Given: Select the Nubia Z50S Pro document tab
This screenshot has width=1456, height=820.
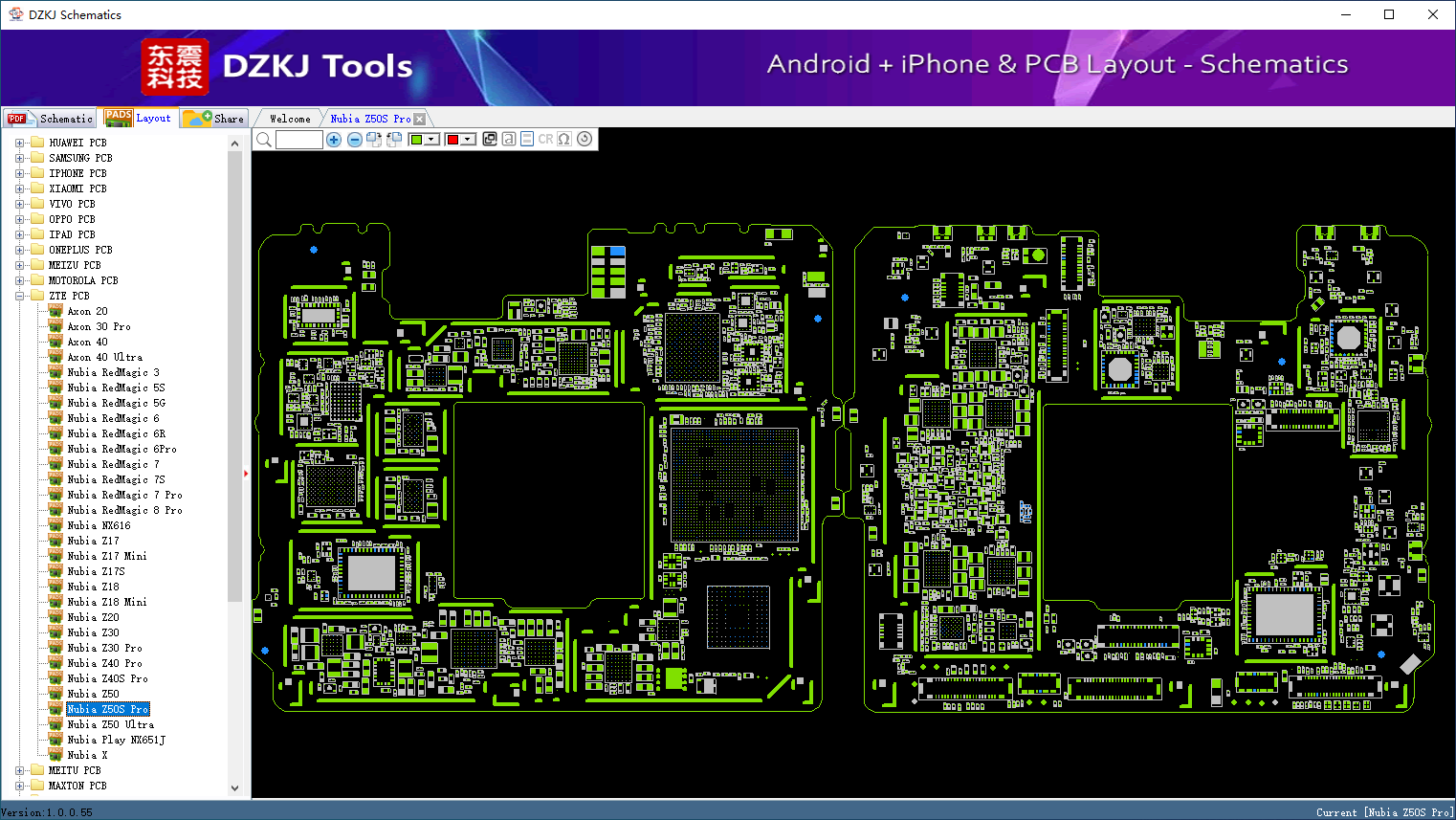Looking at the screenshot, I should (x=370, y=119).
